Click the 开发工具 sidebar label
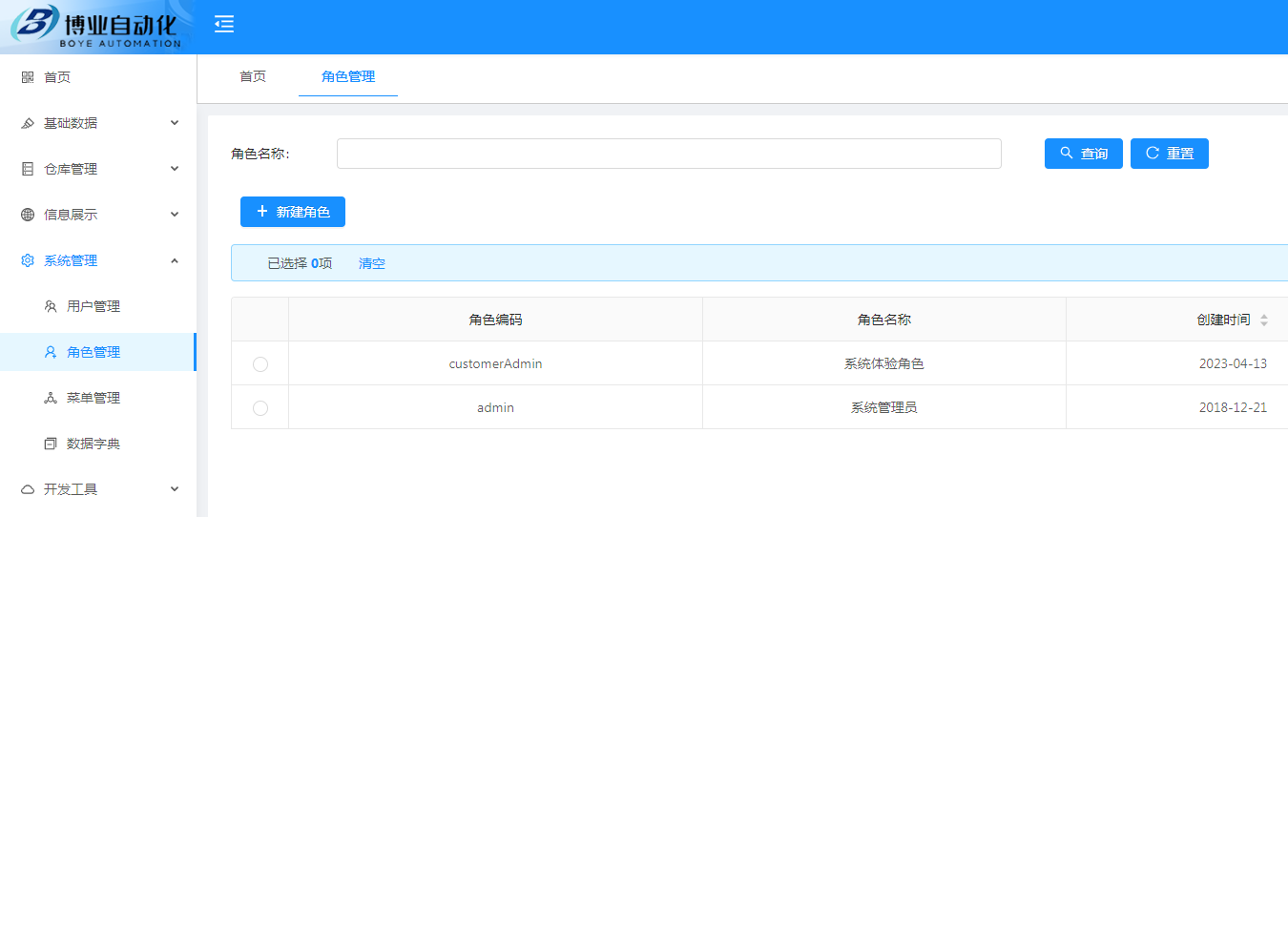 [71, 489]
